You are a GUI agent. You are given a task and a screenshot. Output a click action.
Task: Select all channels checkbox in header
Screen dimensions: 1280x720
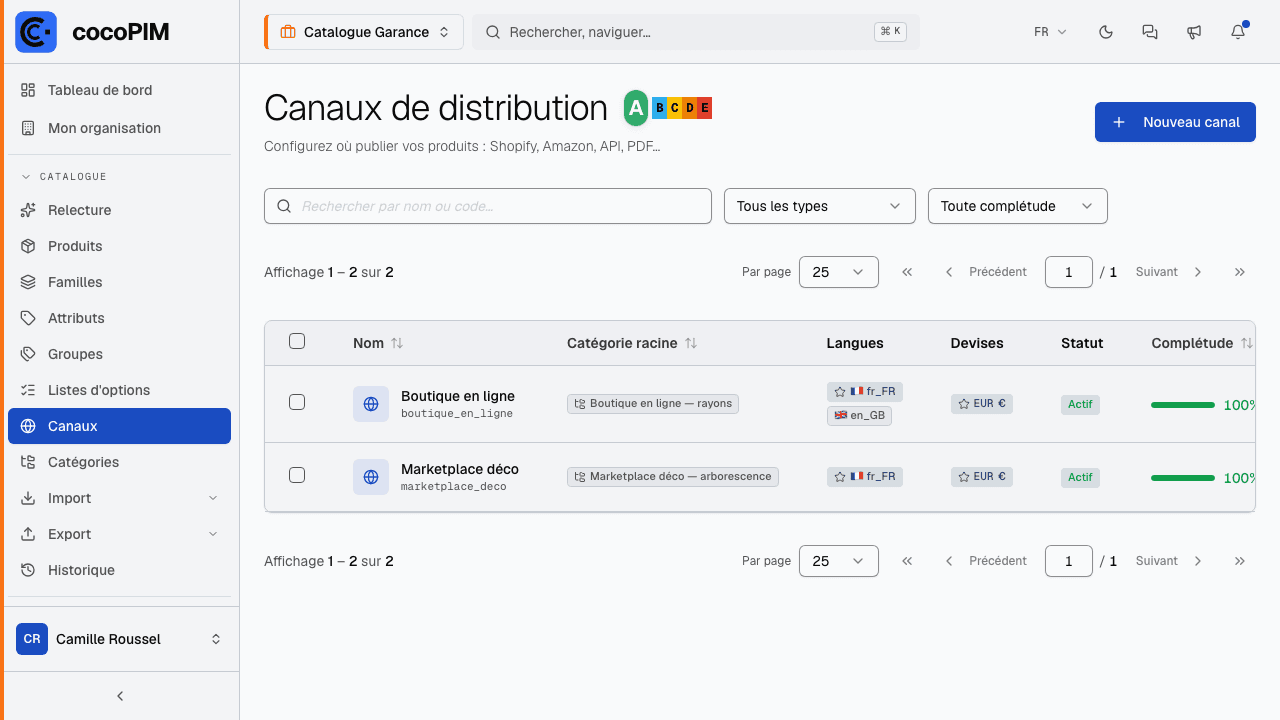pos(297,341)
